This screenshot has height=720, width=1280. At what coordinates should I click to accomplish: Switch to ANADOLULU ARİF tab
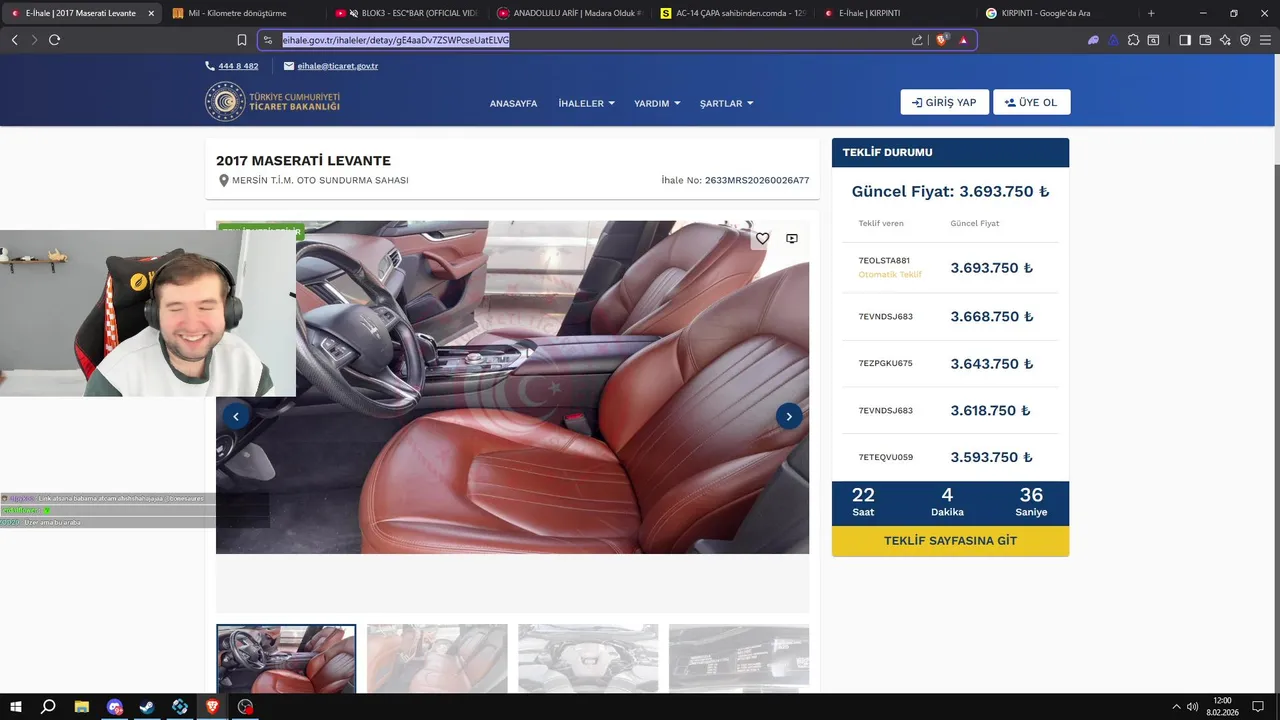tap(569, 13)
